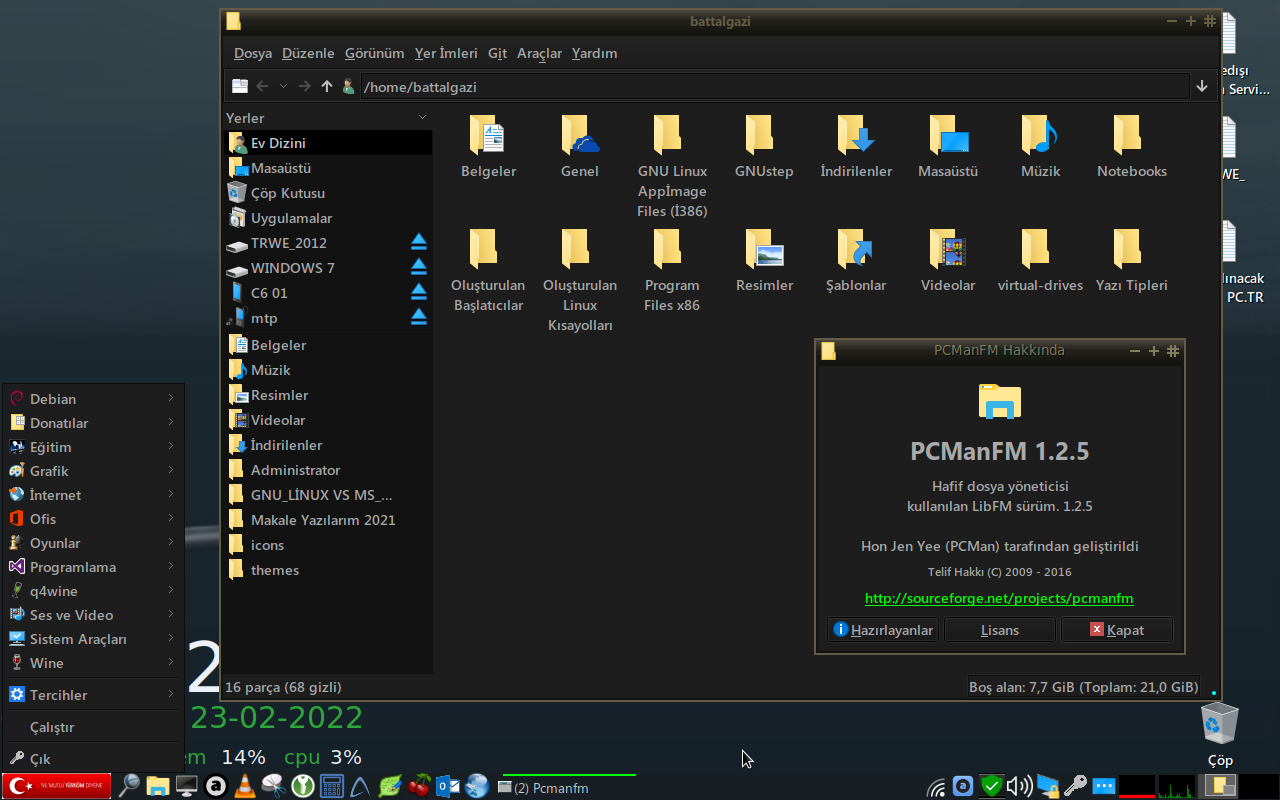Eject the mtp device
This screenshot has height=800, width=1280.
point(419,318)
